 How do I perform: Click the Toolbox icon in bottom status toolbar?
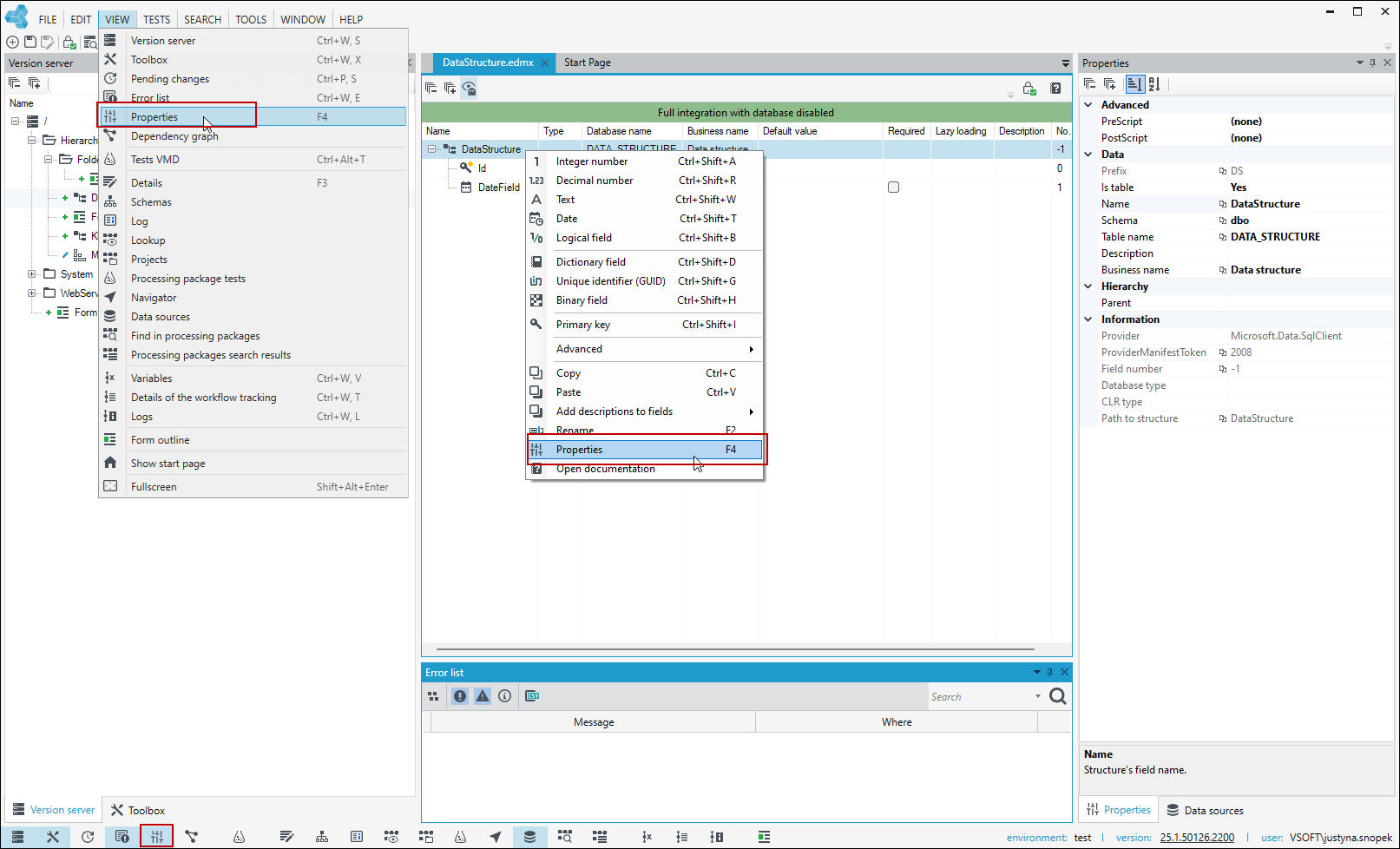click(x=53, y=837)
